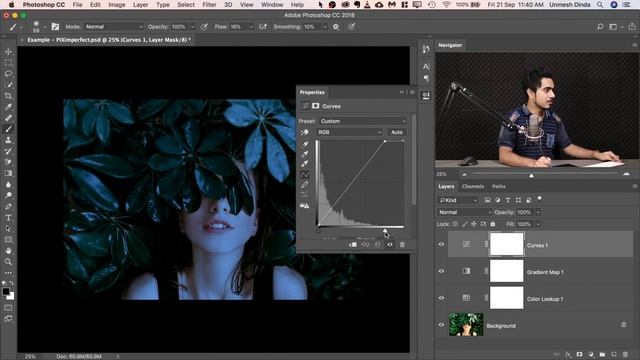
Task: Create a new group folder icon
Action: click(602, 354)
